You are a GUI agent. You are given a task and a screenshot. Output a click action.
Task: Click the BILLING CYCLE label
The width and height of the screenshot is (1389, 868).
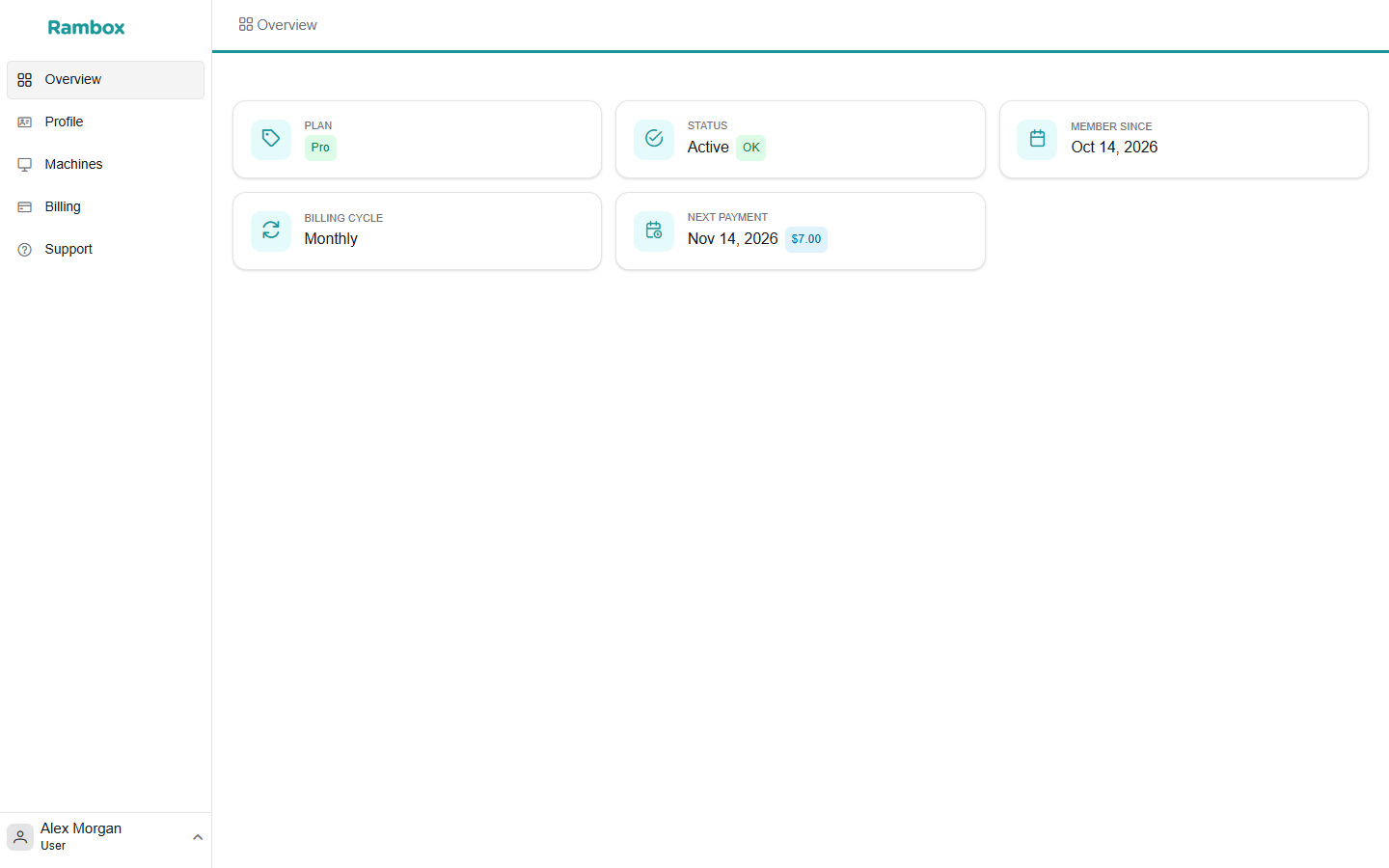[343, 218]
